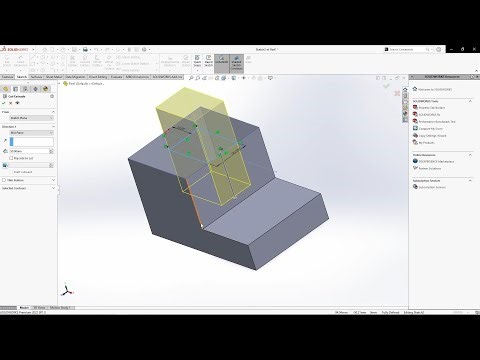
Task: Open Copy Settings Wizard link
Action: click(432, 136)
